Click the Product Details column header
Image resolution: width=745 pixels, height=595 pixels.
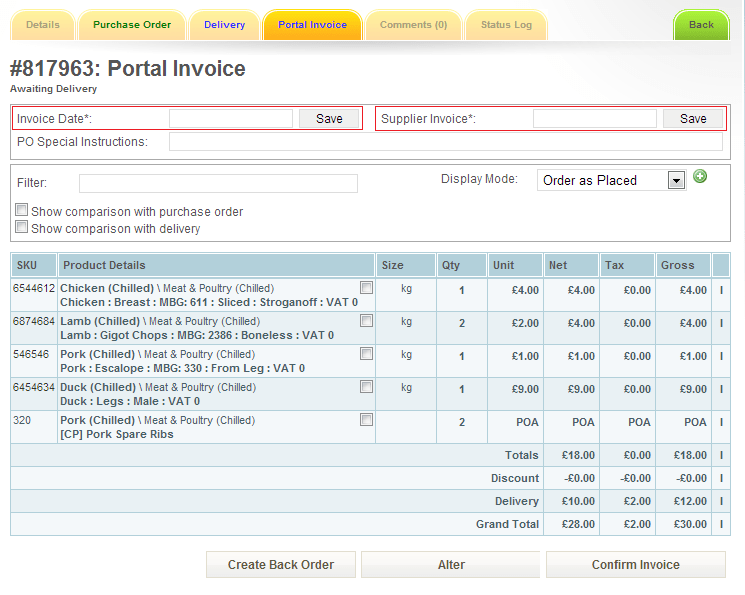[216, 265]
